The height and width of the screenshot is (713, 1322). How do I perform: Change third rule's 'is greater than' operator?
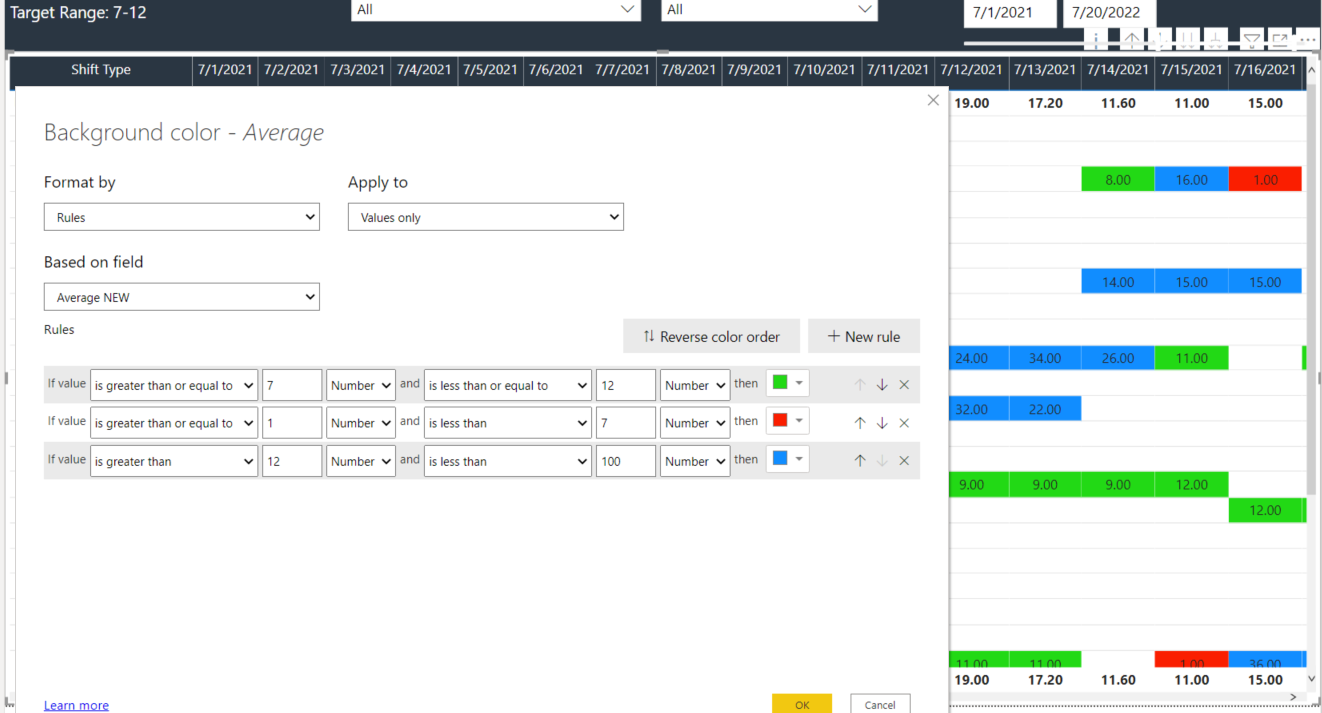pyautogui.click(x=174, y=461)
